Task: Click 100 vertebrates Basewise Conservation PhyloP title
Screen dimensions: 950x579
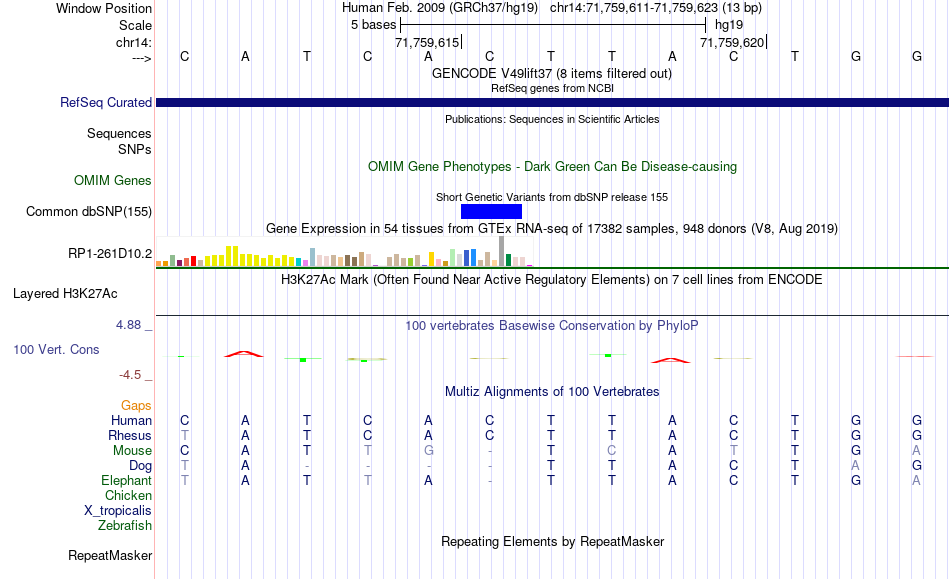Action: coord(552,326)
